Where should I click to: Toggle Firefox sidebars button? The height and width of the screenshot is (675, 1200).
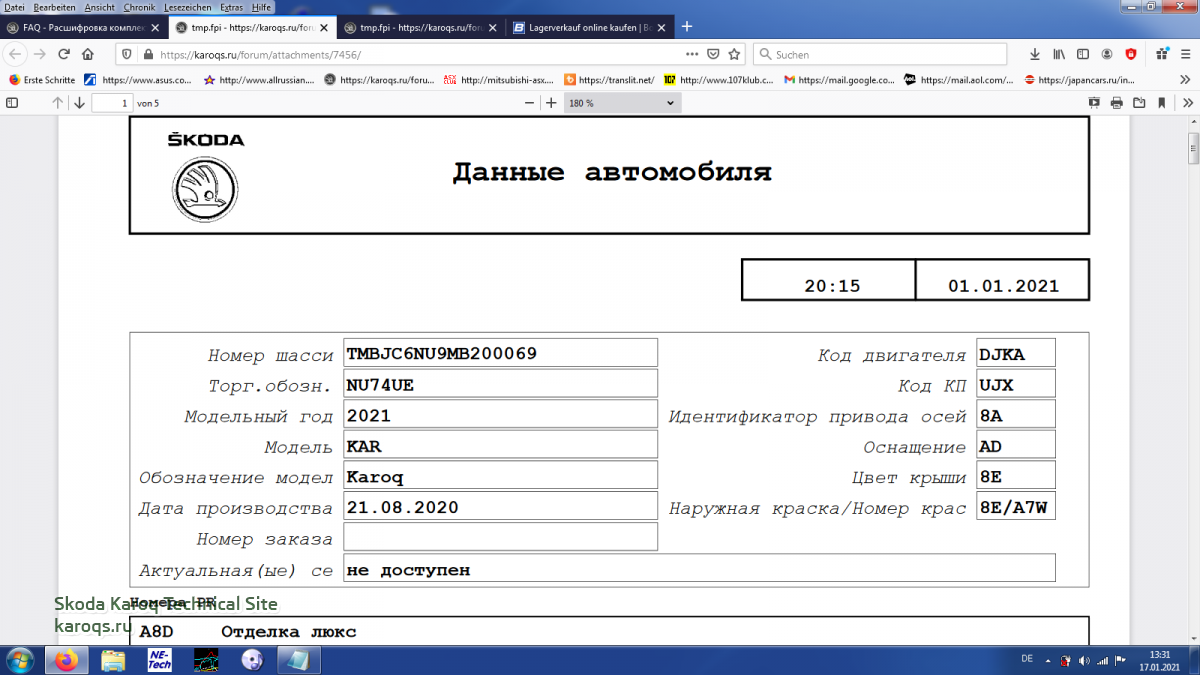tap(1082, 54)
